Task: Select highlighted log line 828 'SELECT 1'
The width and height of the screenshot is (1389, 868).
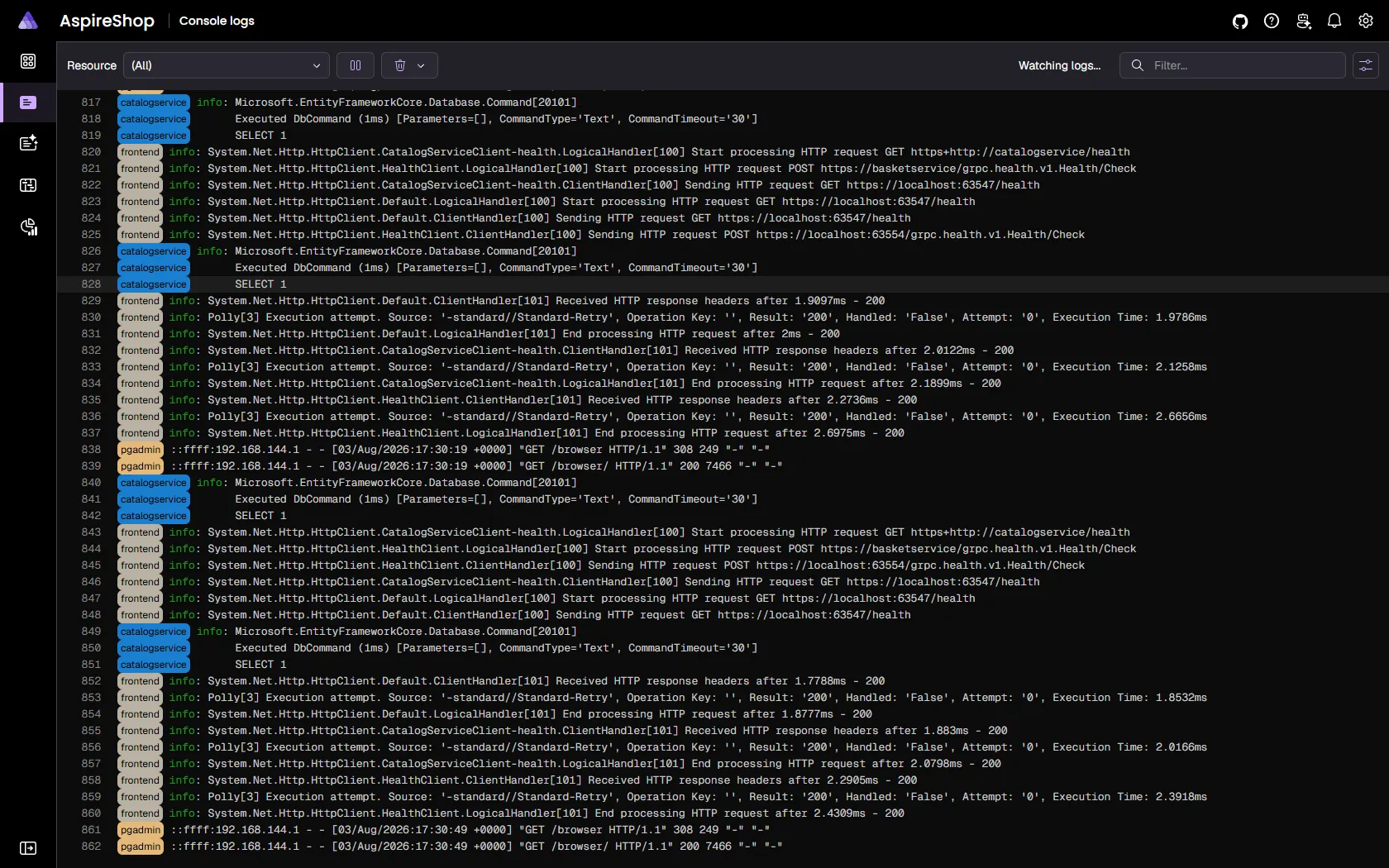Action: click(x=723, y=284)
